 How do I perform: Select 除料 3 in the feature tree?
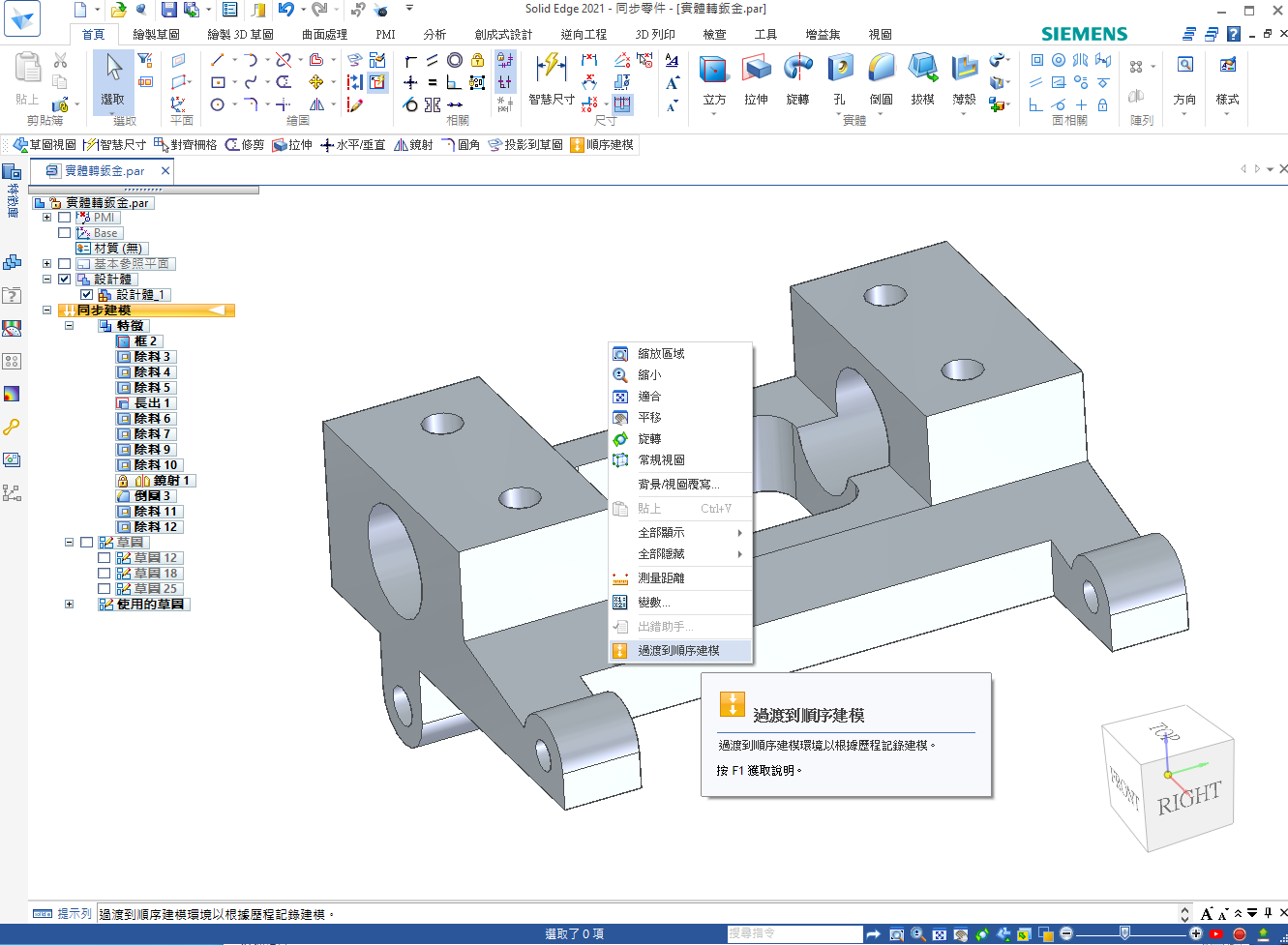coord(144,357)
